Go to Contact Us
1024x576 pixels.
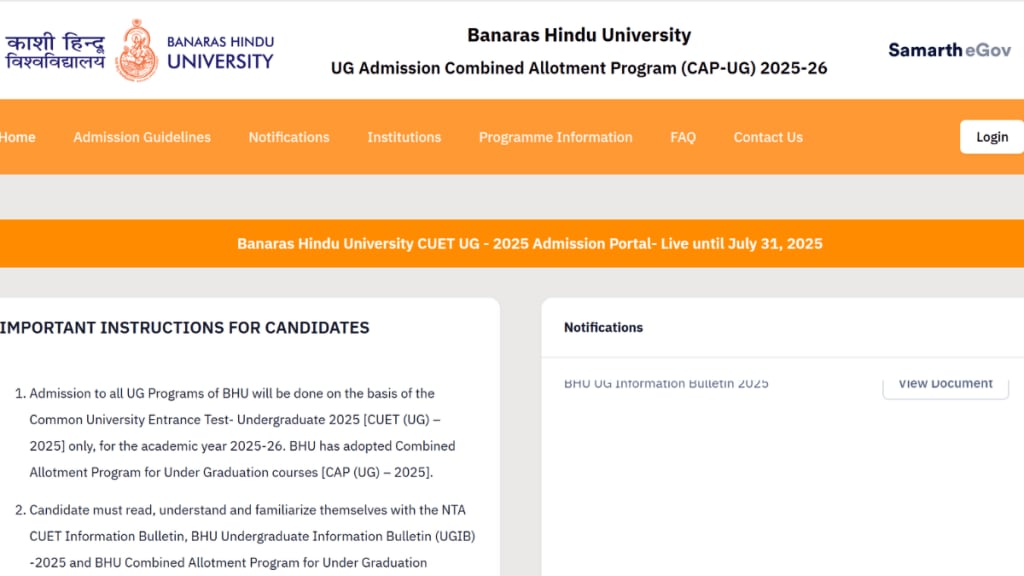point(768,137)
